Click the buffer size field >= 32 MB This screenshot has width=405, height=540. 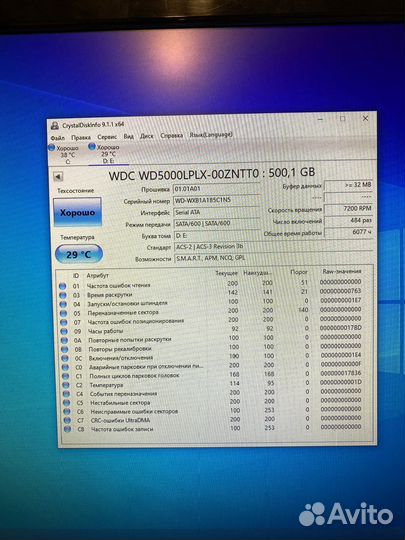[x=348, y=185]
